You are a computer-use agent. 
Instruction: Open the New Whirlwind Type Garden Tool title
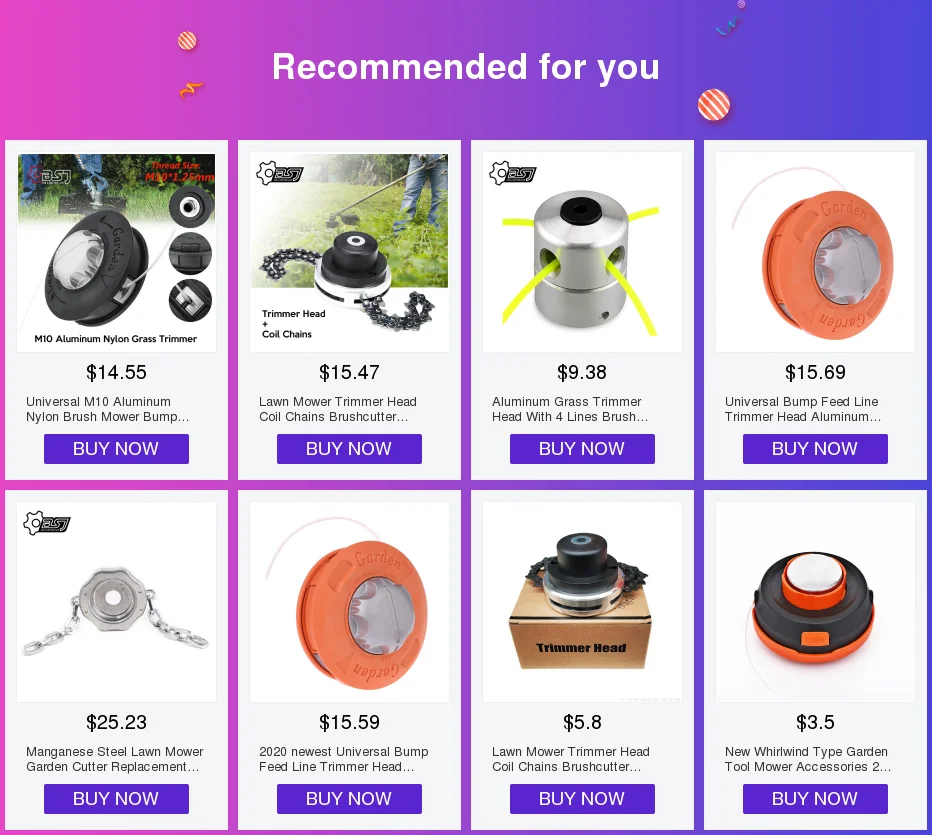tap(808, 759)
